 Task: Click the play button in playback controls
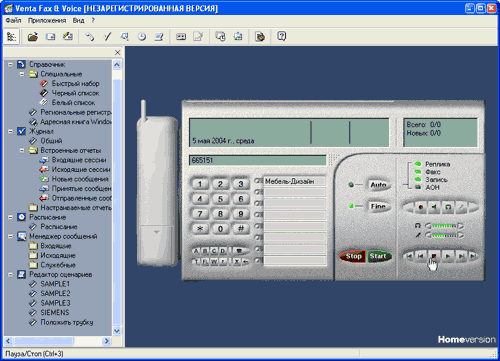[448, 256]
